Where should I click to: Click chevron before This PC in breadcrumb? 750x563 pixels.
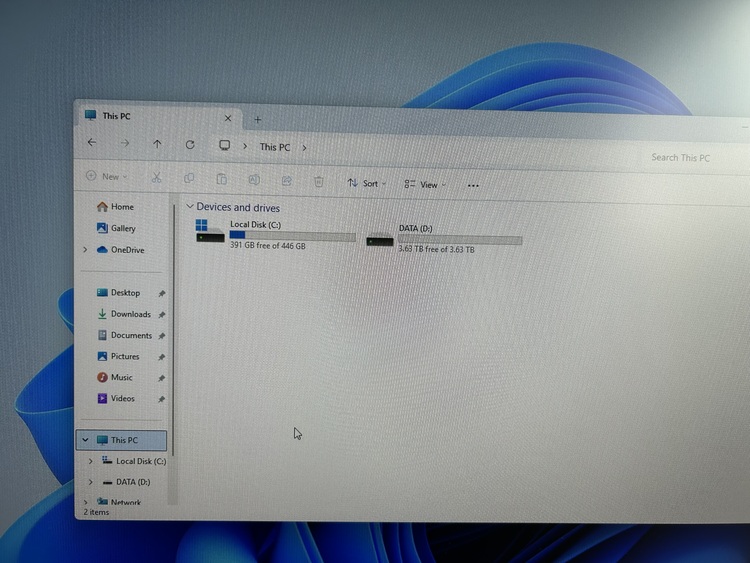245,146
